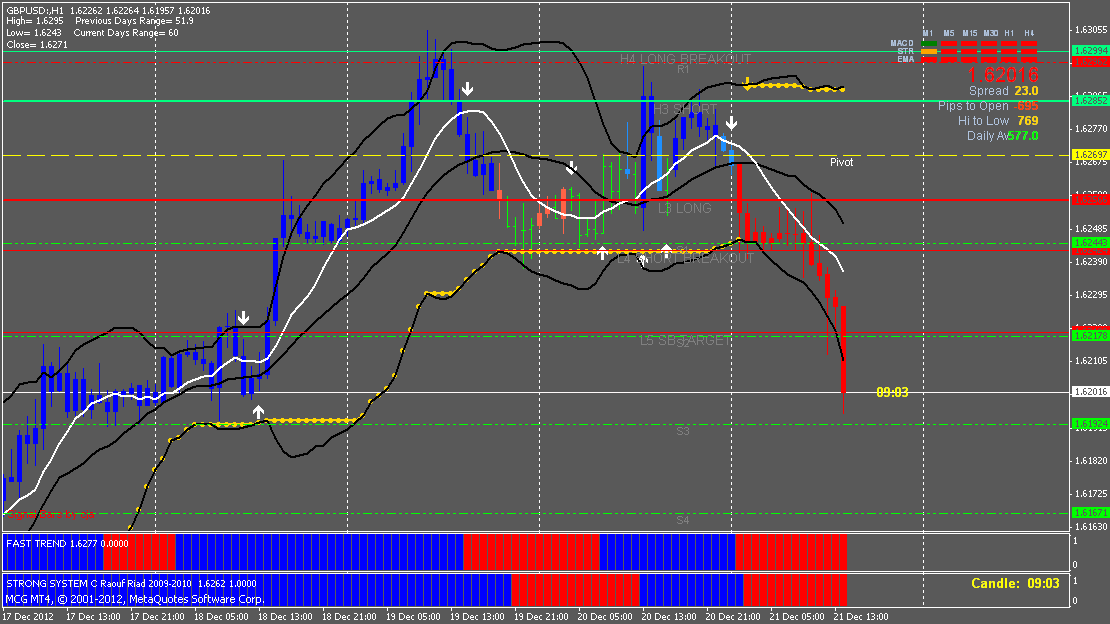Click the large red 1.62016 price display
Image resolution: width=1110 pixels, height=624 pixels.
point(1002,75)
